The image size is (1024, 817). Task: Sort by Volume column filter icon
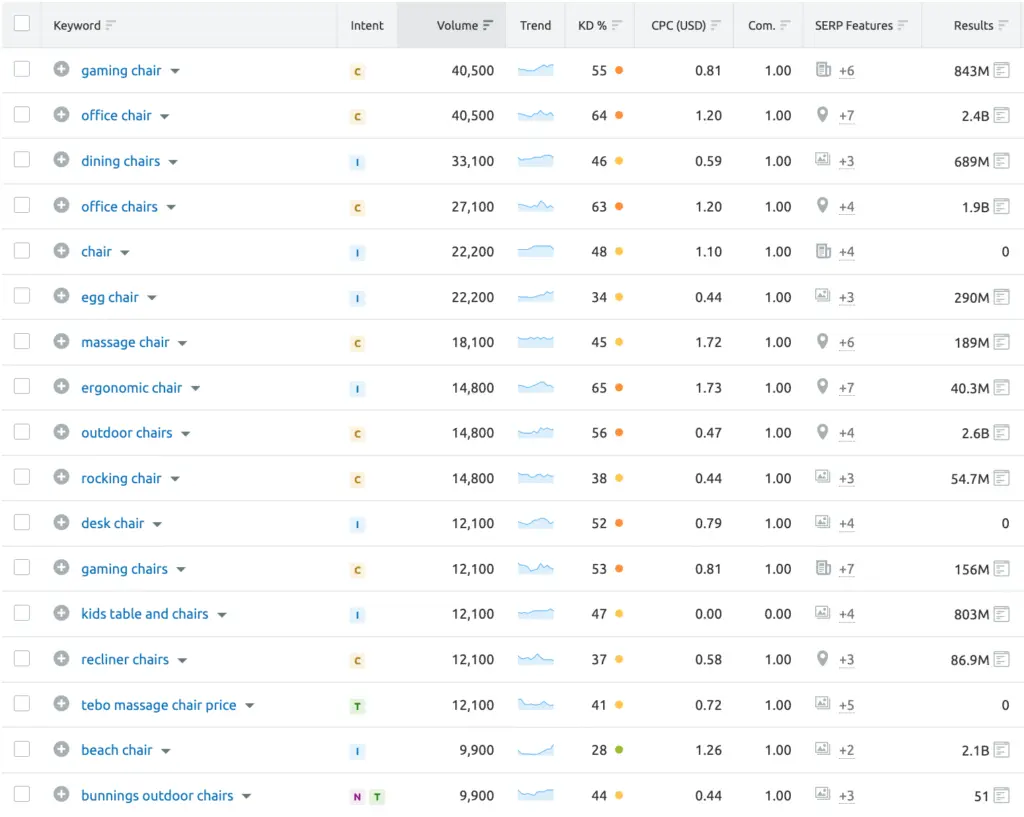pyautogui.click(x=488, y=25)
